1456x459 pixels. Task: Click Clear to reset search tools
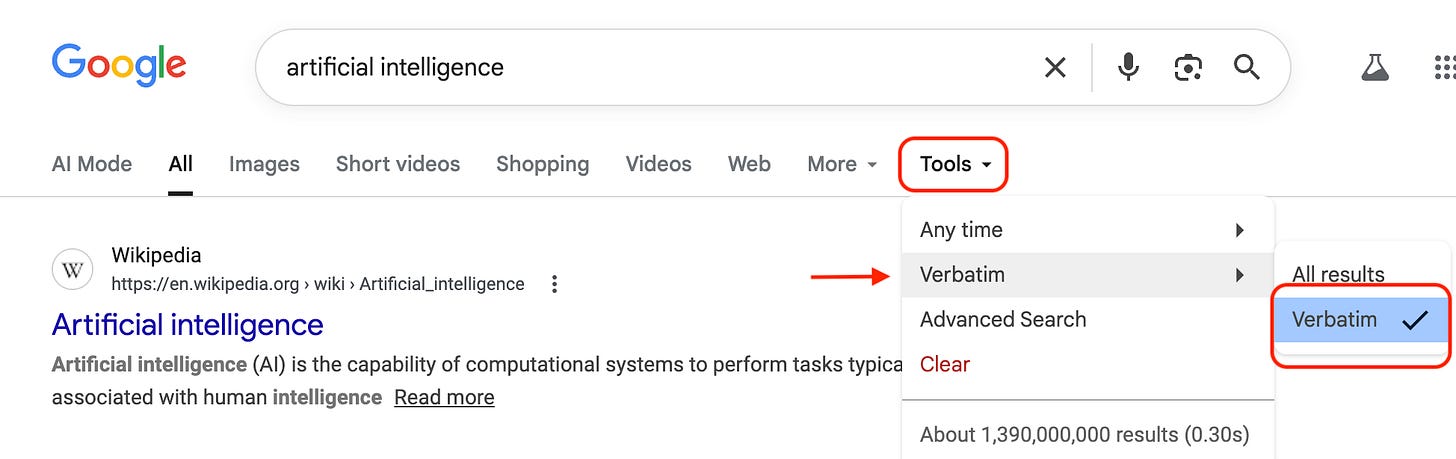(x=945, y=364)
